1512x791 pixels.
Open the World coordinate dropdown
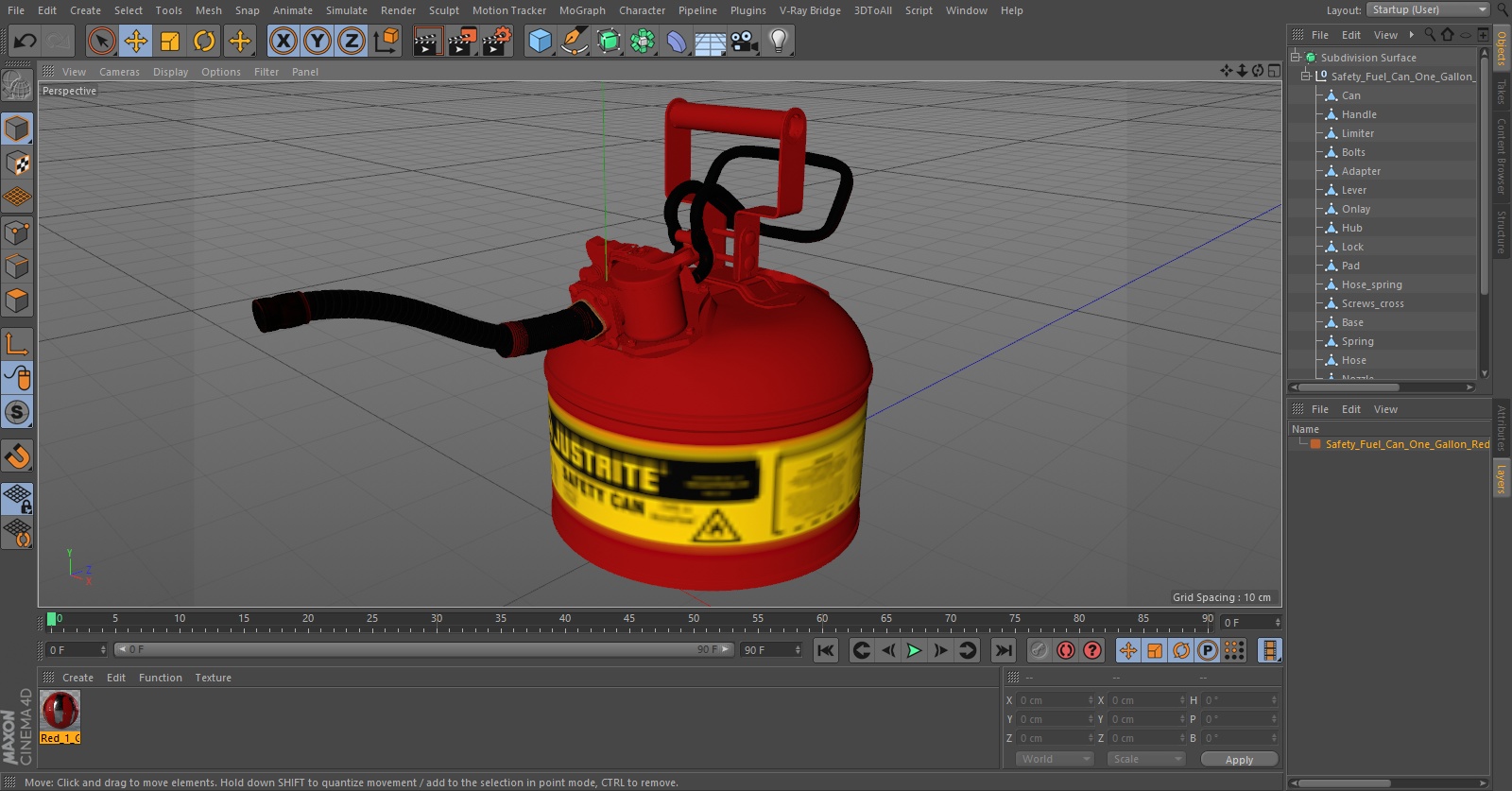pos(1056,759)
